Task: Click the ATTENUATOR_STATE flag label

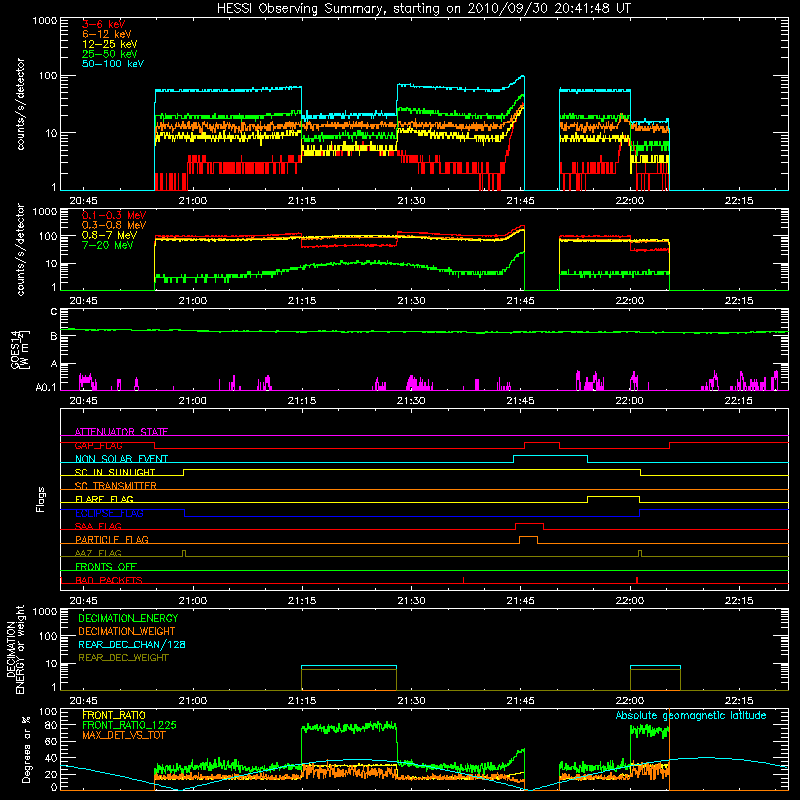Action: click(121, 432)
